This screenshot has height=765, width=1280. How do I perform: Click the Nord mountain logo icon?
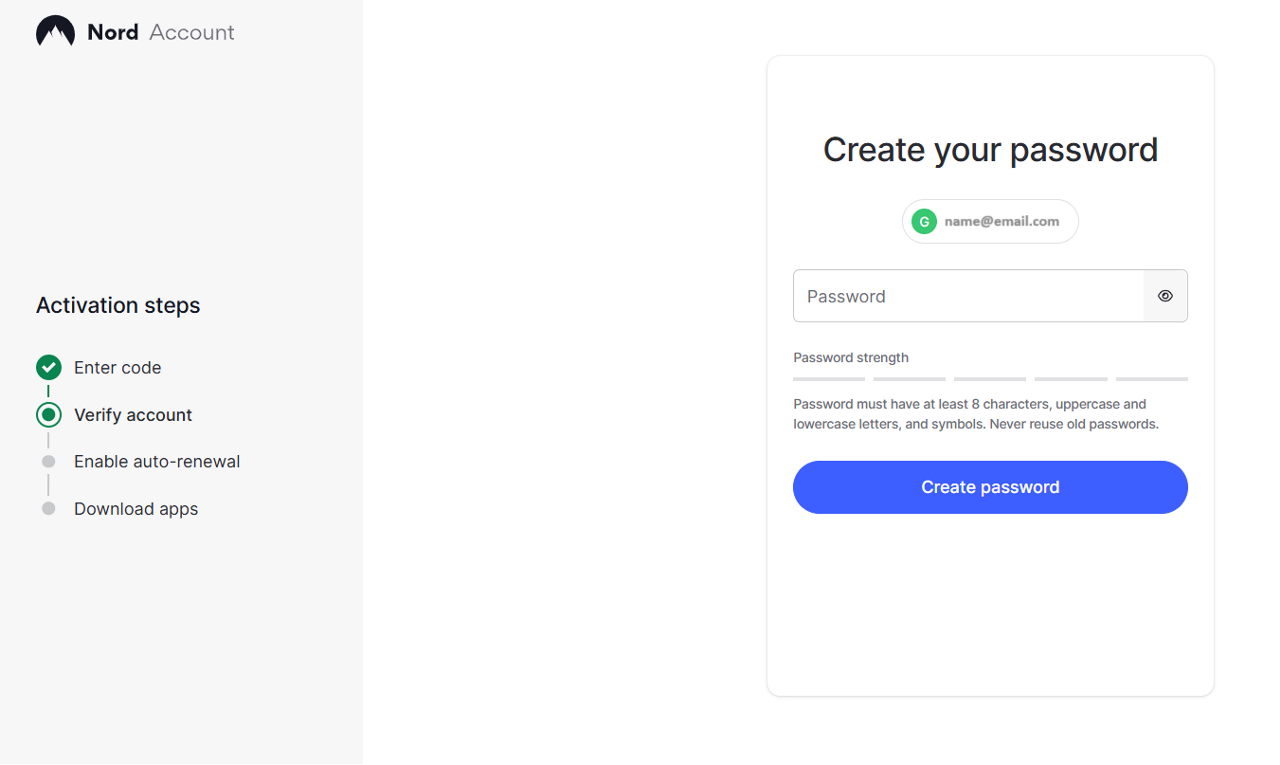click(x=55, y=32)
